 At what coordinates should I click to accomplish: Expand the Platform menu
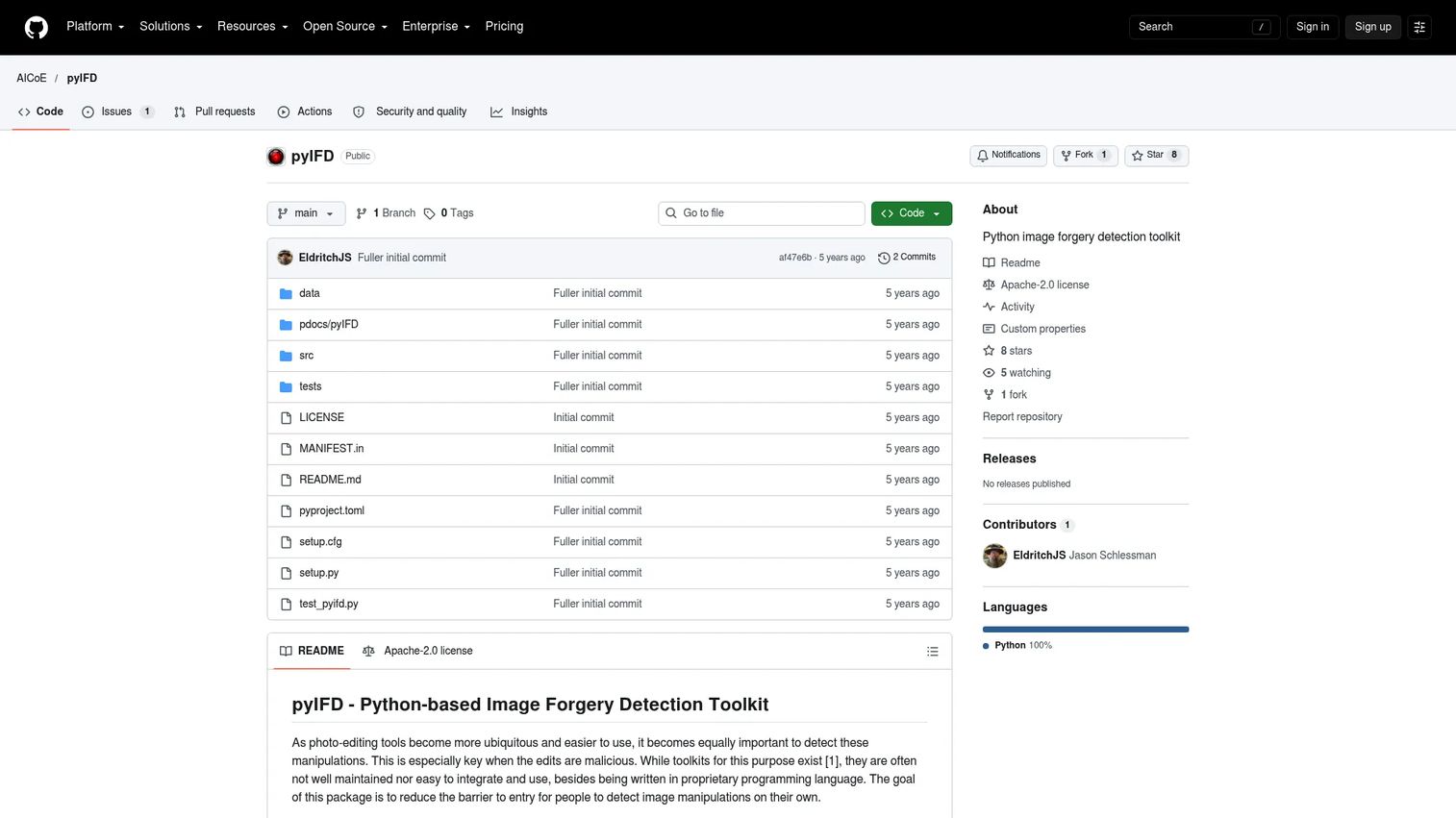[95, 27]
